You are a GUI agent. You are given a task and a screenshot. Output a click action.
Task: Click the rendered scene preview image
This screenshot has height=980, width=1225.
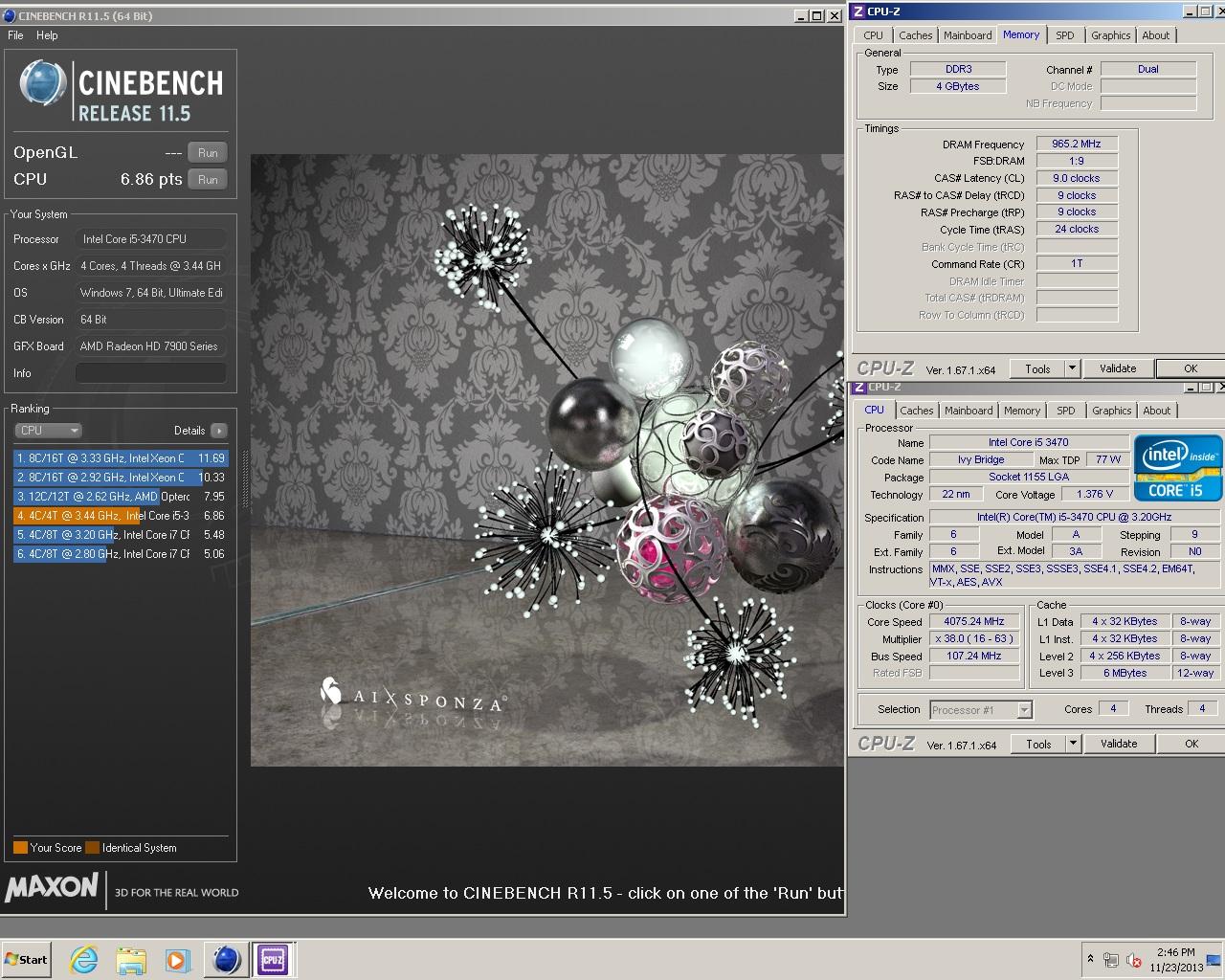[547, 460]
